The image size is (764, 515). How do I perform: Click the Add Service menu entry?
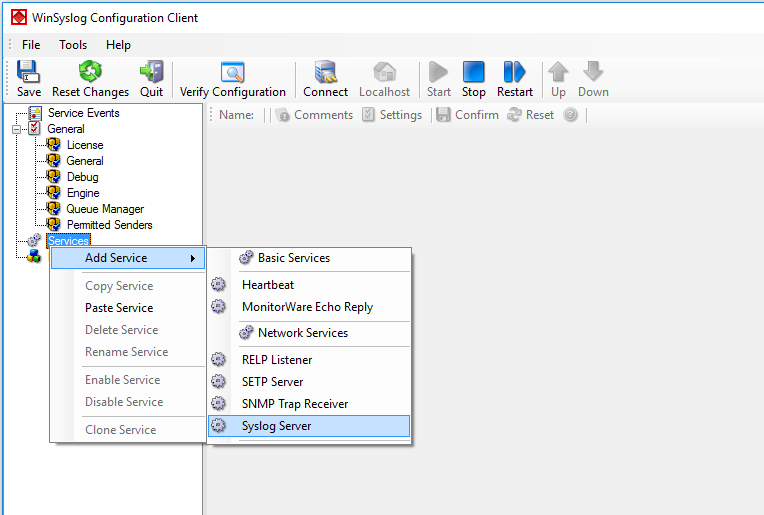pyautogui.click(x=128, y=258)
